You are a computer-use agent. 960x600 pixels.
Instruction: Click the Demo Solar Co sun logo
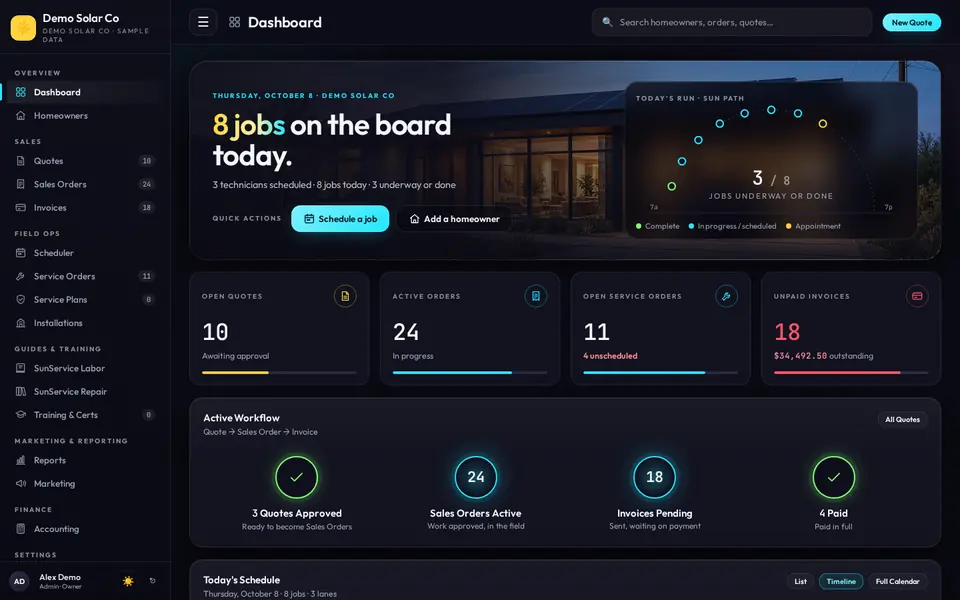(x=23, y=28)
